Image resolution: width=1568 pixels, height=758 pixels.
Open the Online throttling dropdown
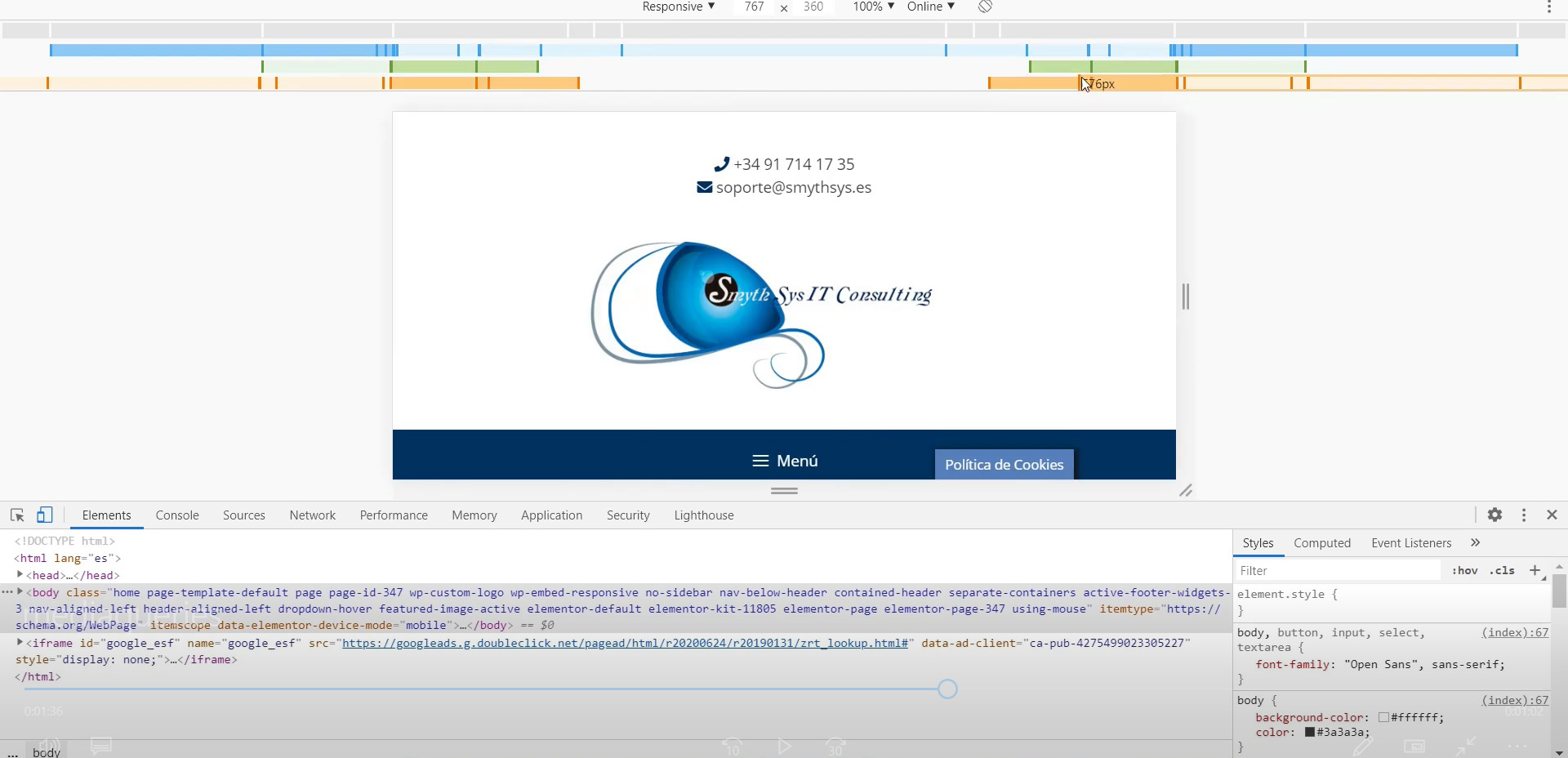click(930, 7)
